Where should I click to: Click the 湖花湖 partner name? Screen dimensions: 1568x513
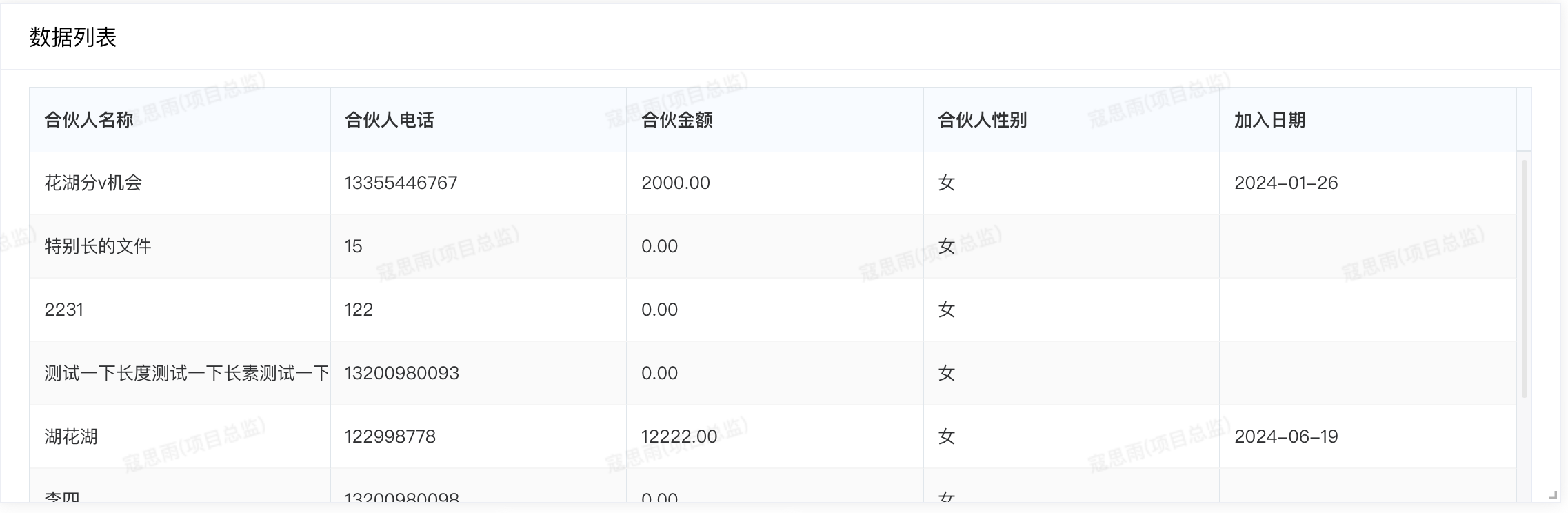tap(71, 436)
